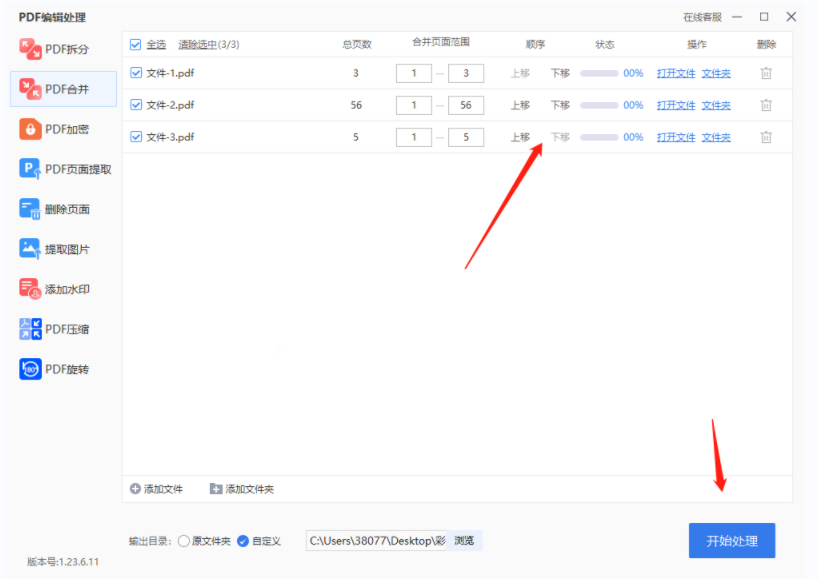Image resolution: width=819 pixels, height=579 pixels.
Task: Click progress bar of 文件-1.pdf
Action: pyautogui.click(x=599, y=73)
